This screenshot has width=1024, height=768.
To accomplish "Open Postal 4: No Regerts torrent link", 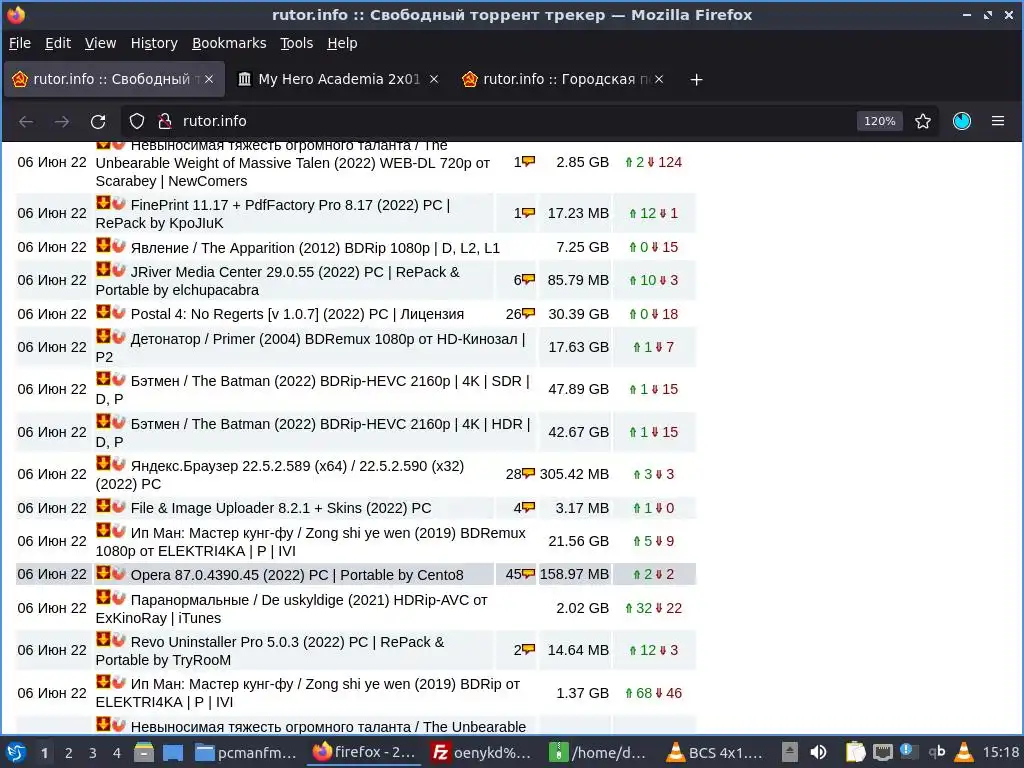I will point(297,314).
